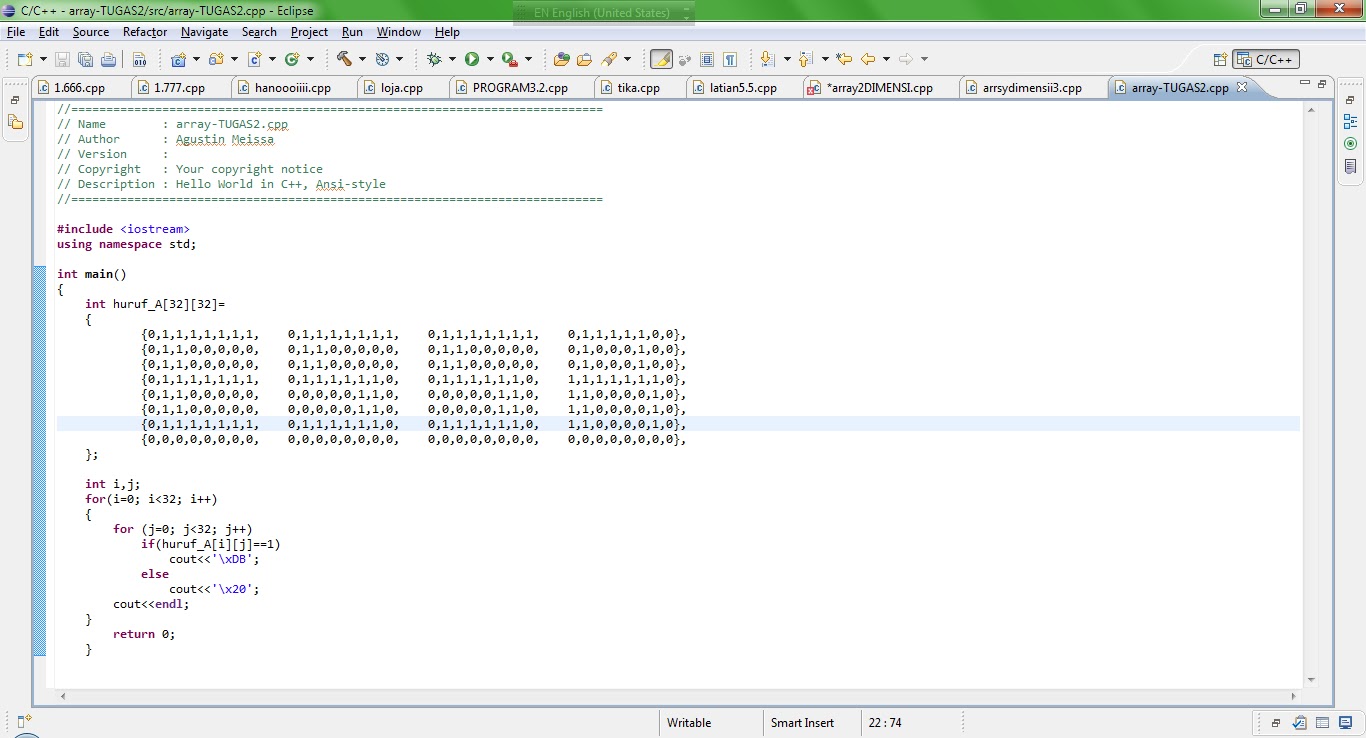Minimize the editor area
1366x738 pixels.
click(x=1304, y=84)
